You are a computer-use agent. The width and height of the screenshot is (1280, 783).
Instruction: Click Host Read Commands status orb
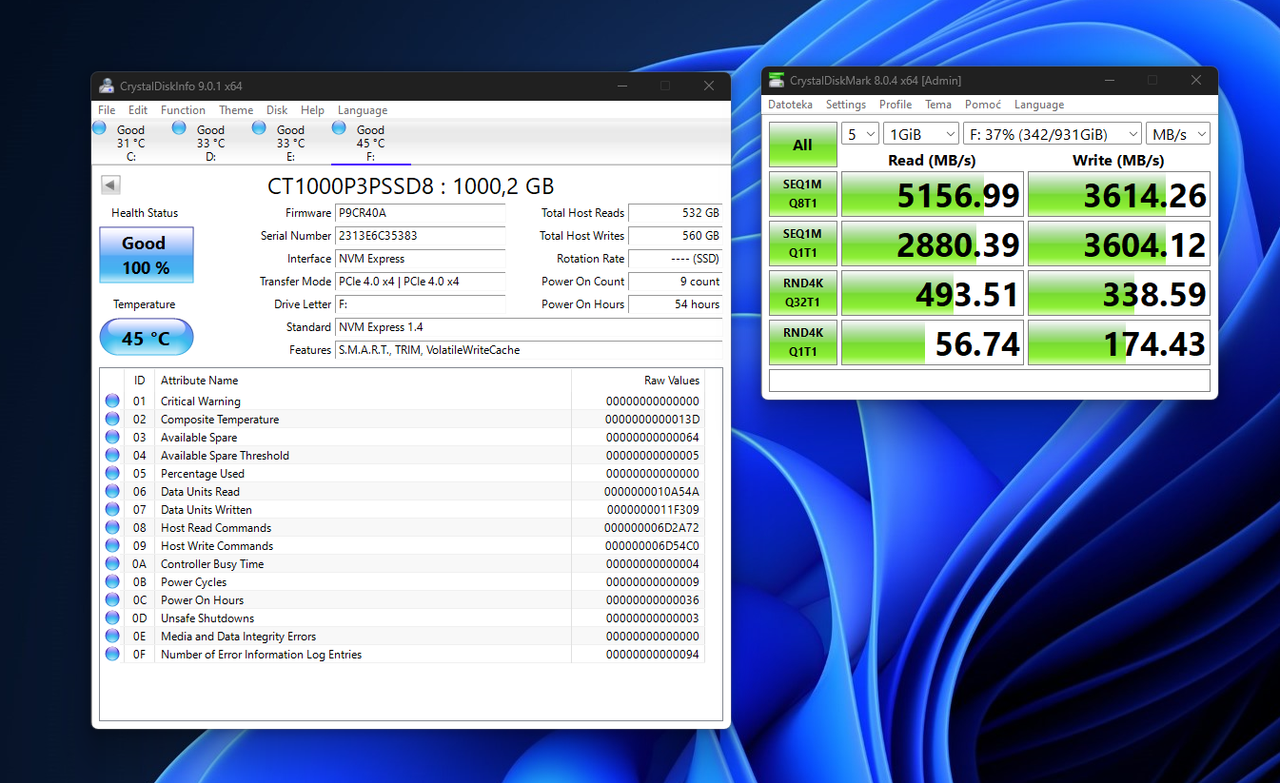point(112,527)
